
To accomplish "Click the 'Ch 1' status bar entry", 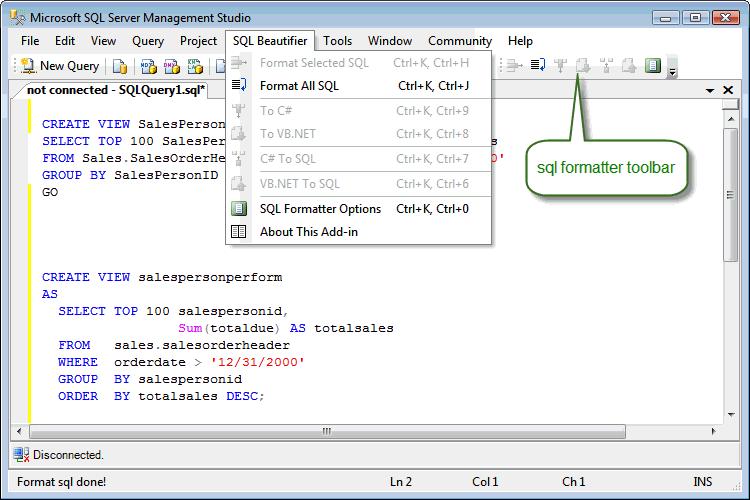I will click(574, 482).
